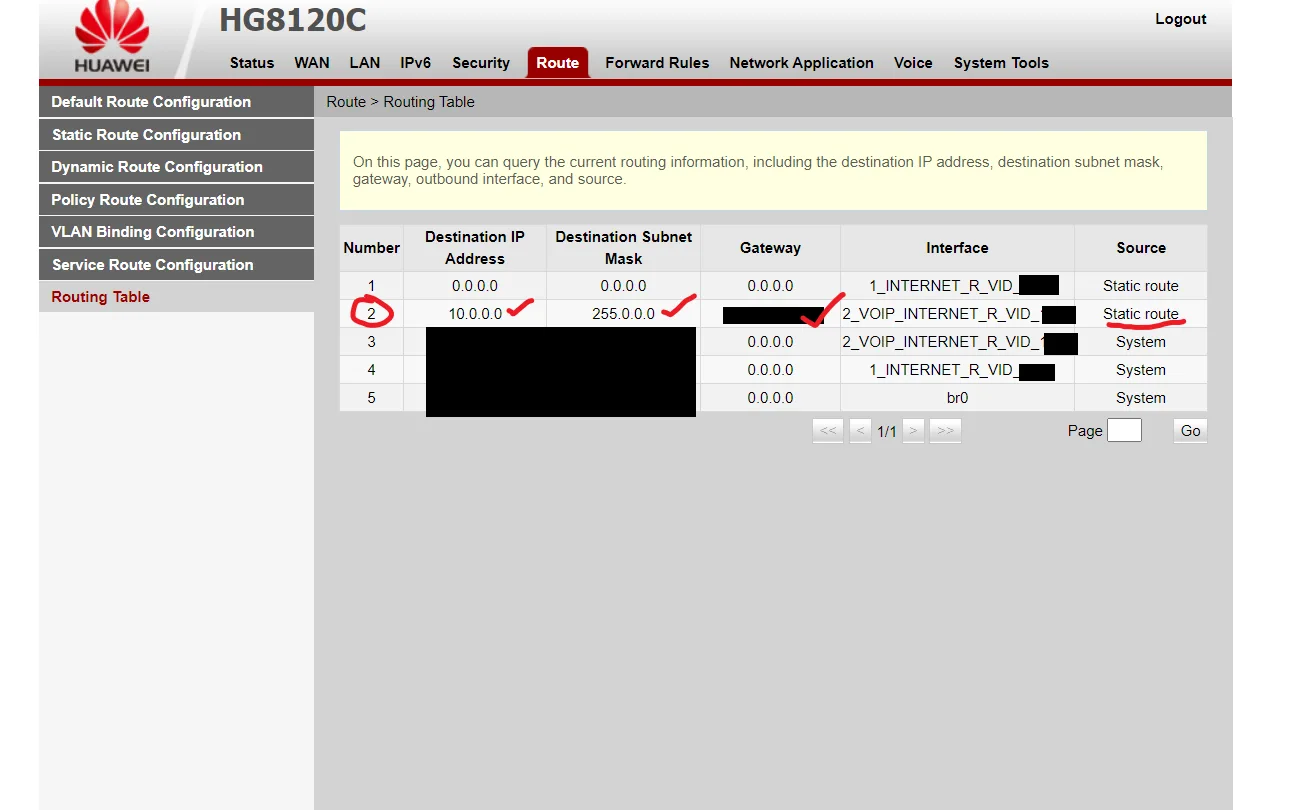The width and height of the screenshot is (1304, 810).
Task: Select VLAN Binding Configuration in sidebar
Action: point(152,232)
